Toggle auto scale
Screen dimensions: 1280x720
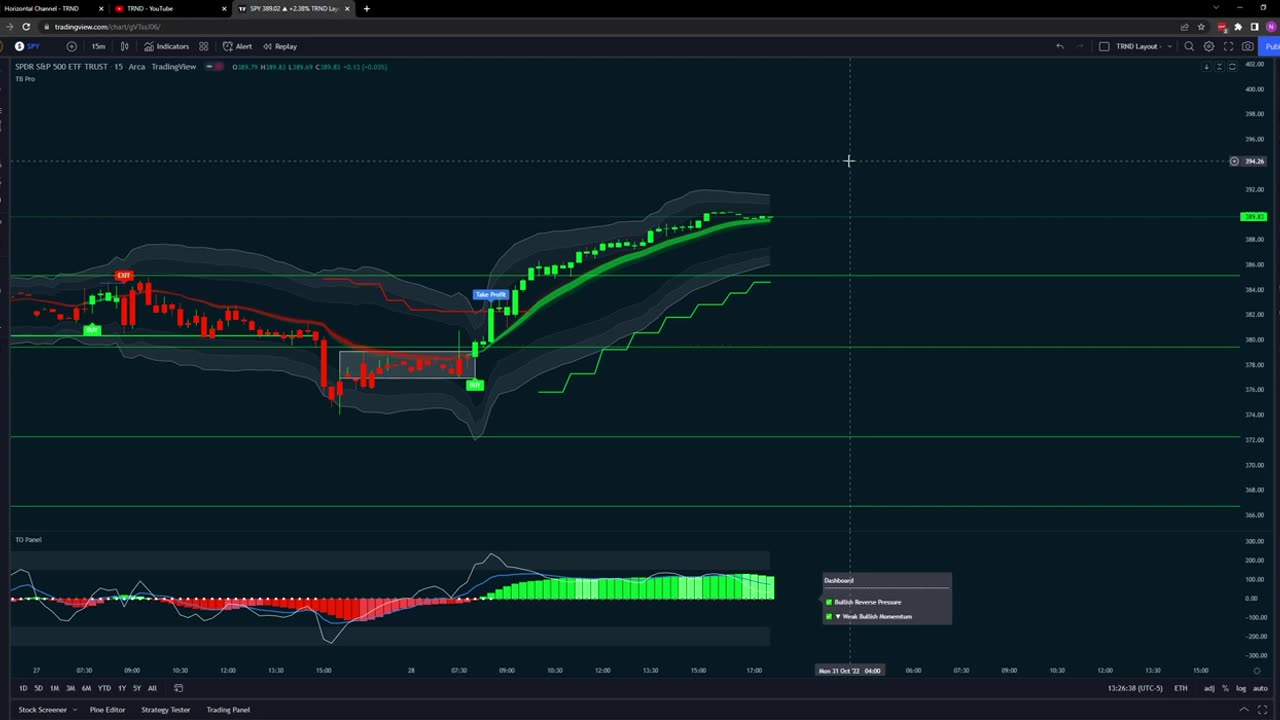1258,688
